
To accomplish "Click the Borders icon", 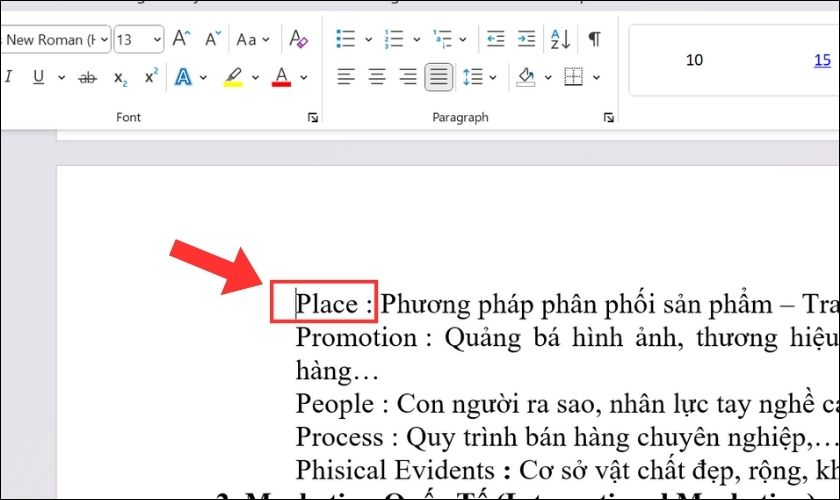I will [574, 77].
